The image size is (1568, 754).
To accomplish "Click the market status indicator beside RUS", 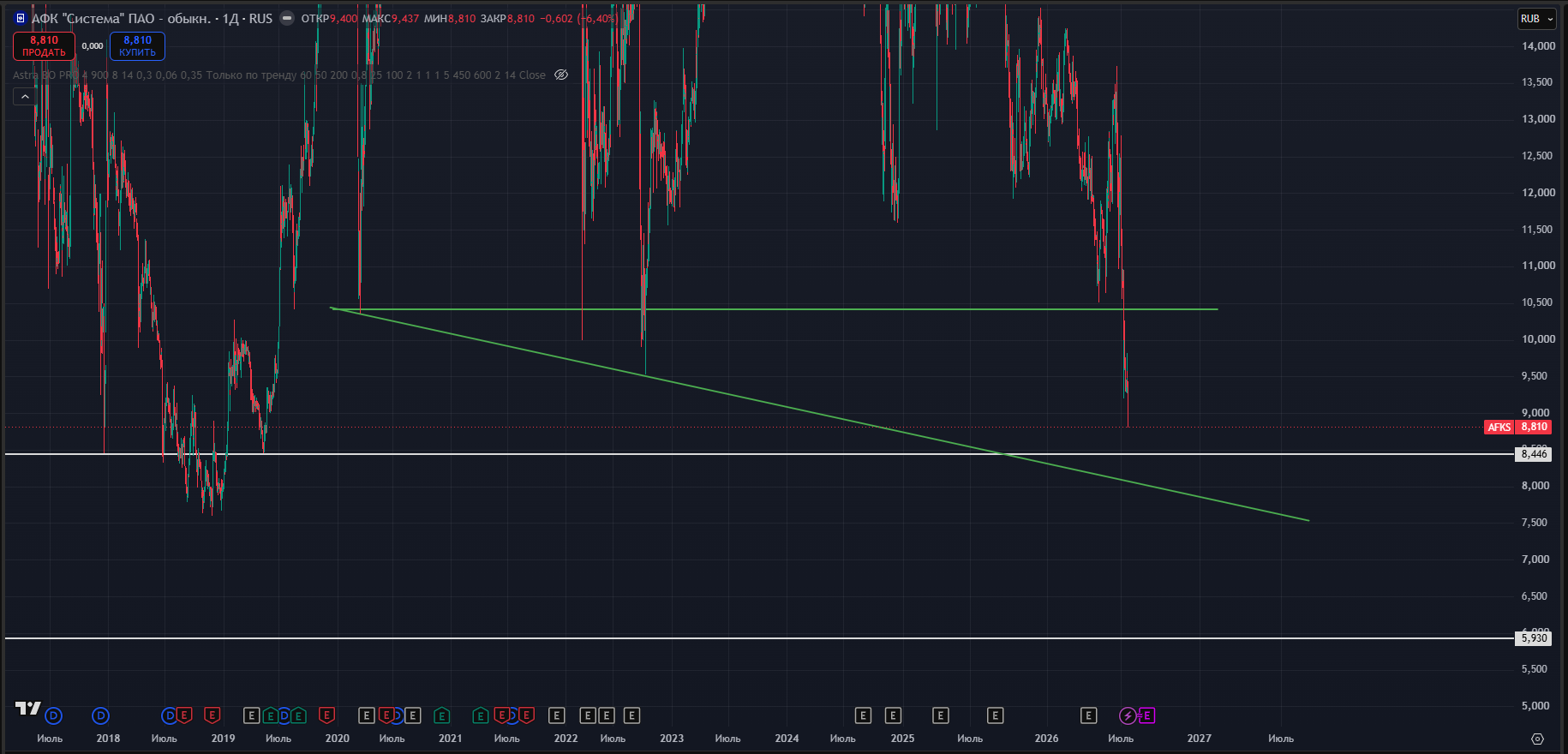I will (x=287, y=18).
